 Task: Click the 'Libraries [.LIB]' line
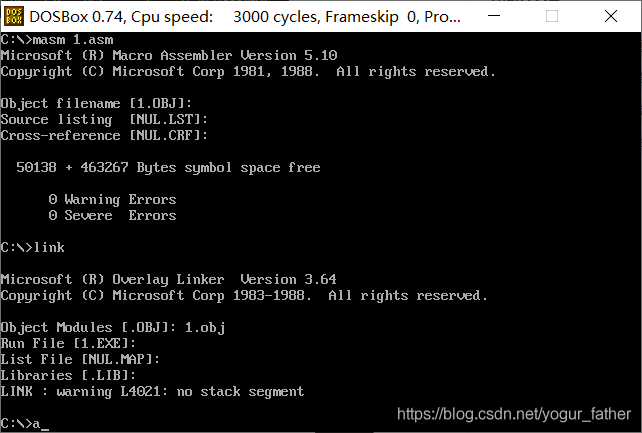tap(68, 375)
